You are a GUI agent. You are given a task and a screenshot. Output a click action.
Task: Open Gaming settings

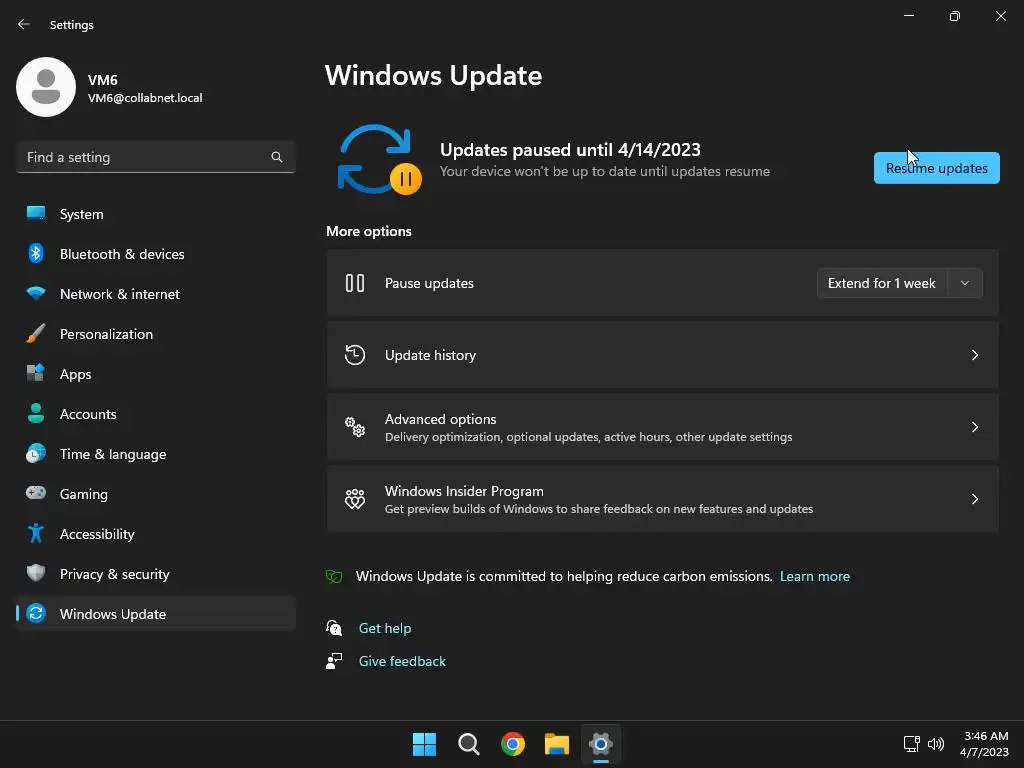(156, 494)
